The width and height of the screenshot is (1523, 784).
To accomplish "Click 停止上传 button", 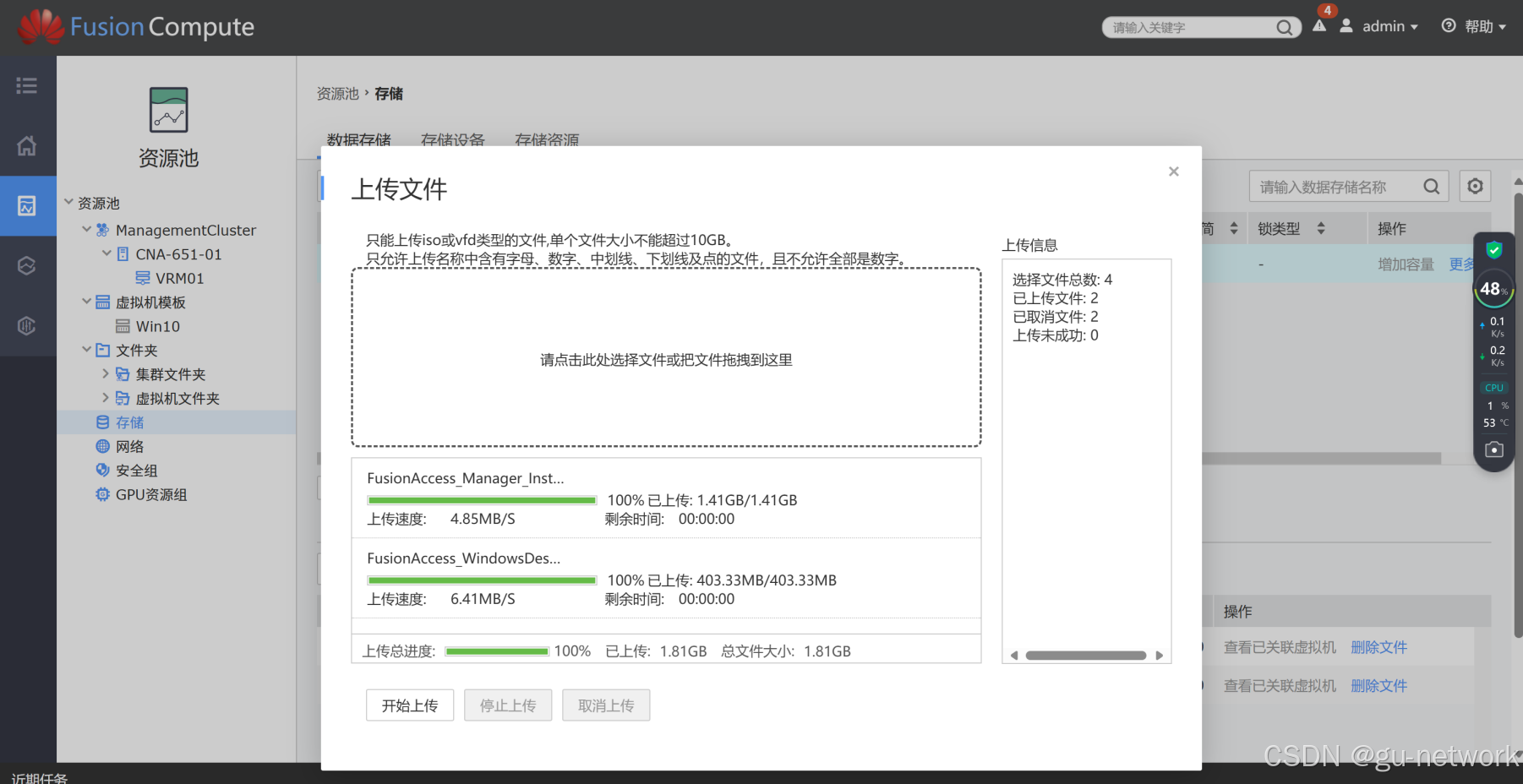I will point(508,705).
